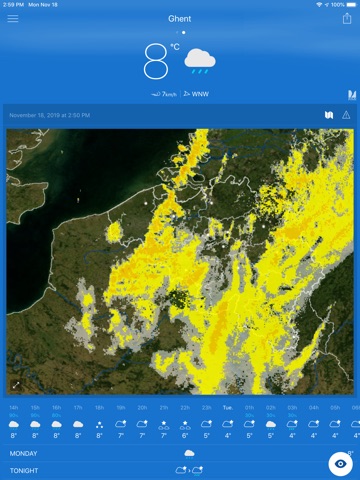The height and width of the screenshot is (480, 360).
Task: Tap the 23h temperature 5°
Action: pos(206,436)
